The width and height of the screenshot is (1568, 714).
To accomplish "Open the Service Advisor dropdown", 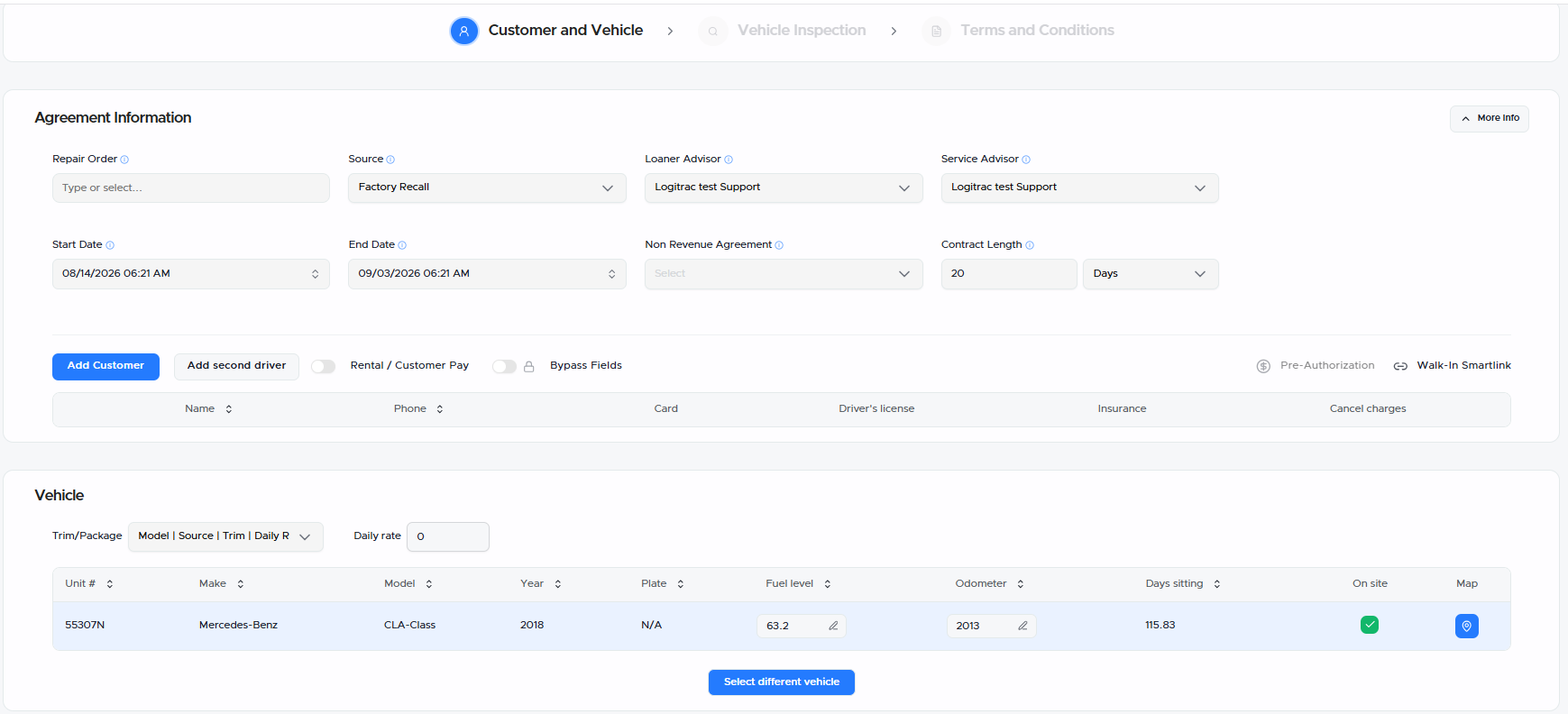I will tap(1079, 188).
